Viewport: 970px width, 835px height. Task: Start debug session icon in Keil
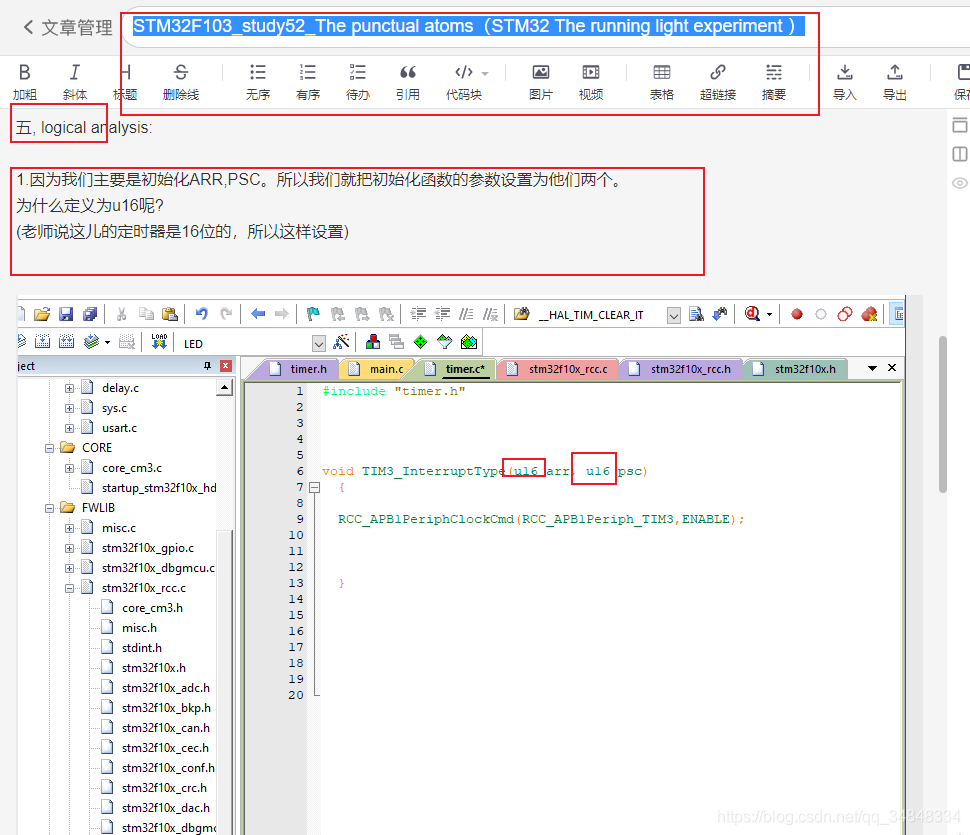pyautogui.click(x=752, y=314)
